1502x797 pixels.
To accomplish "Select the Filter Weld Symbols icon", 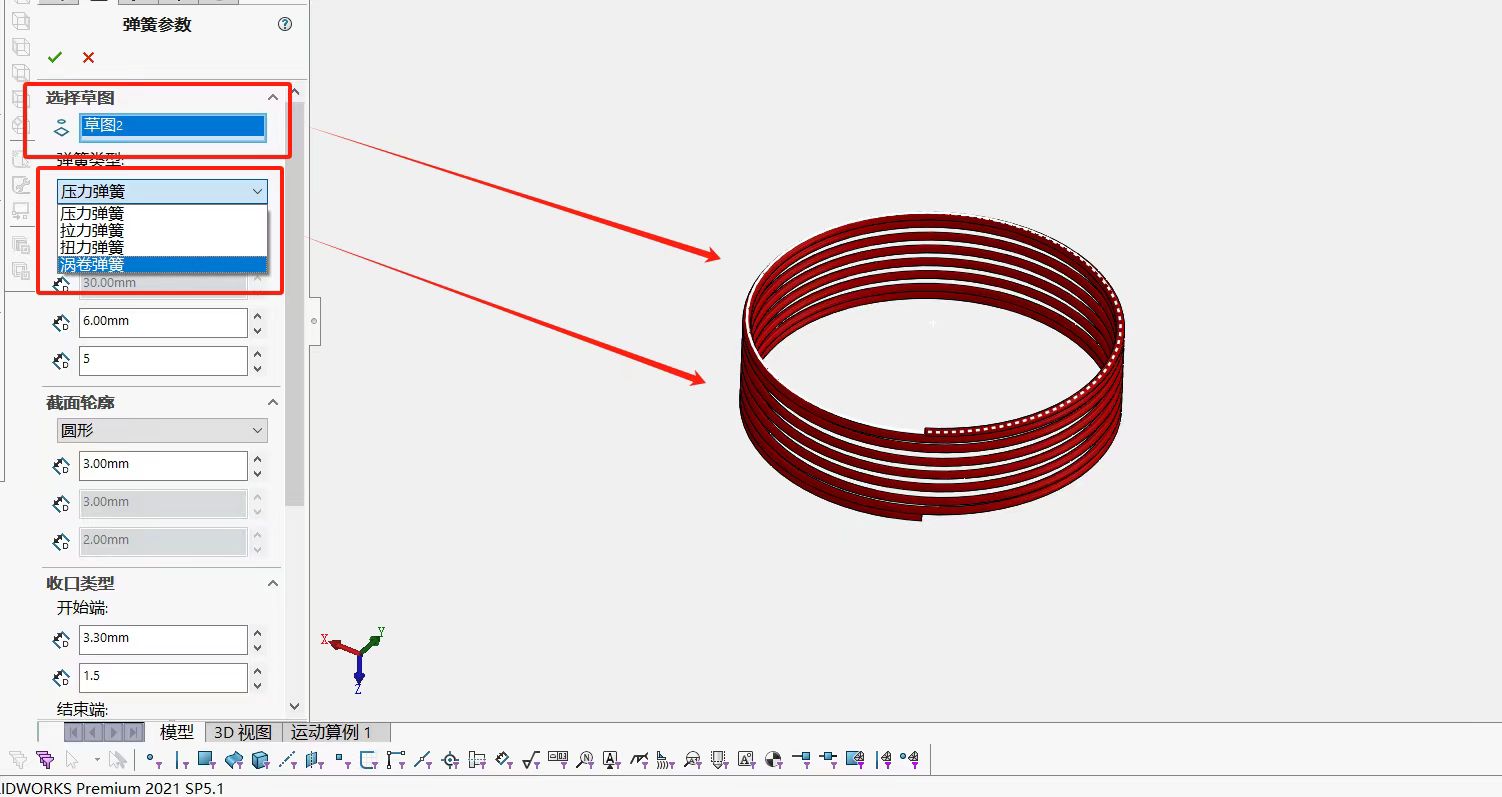I will coord(638,760).
